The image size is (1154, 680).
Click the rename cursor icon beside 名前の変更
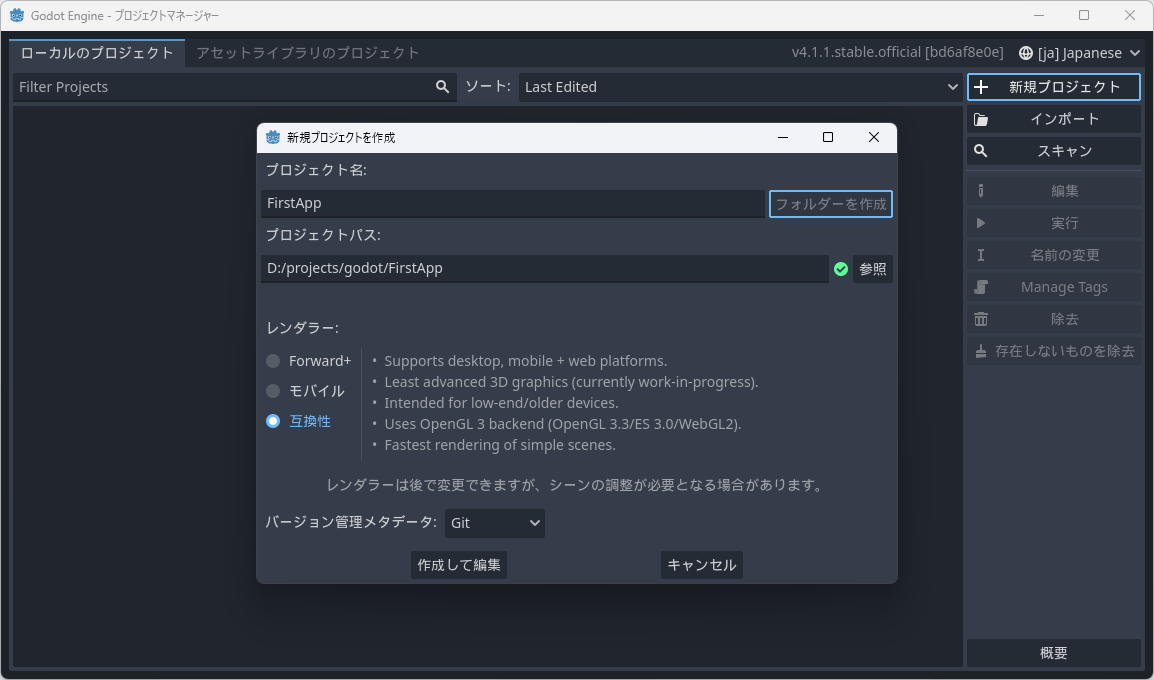(980, 255)
